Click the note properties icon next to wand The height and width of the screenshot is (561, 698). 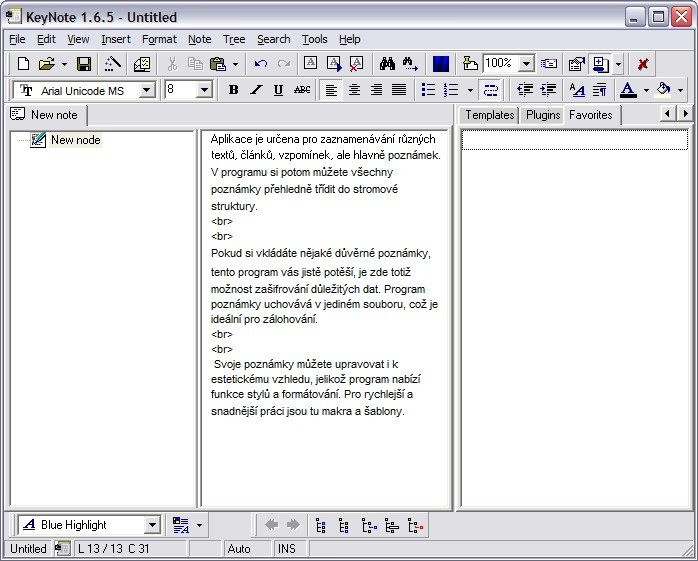pos(142,64)
